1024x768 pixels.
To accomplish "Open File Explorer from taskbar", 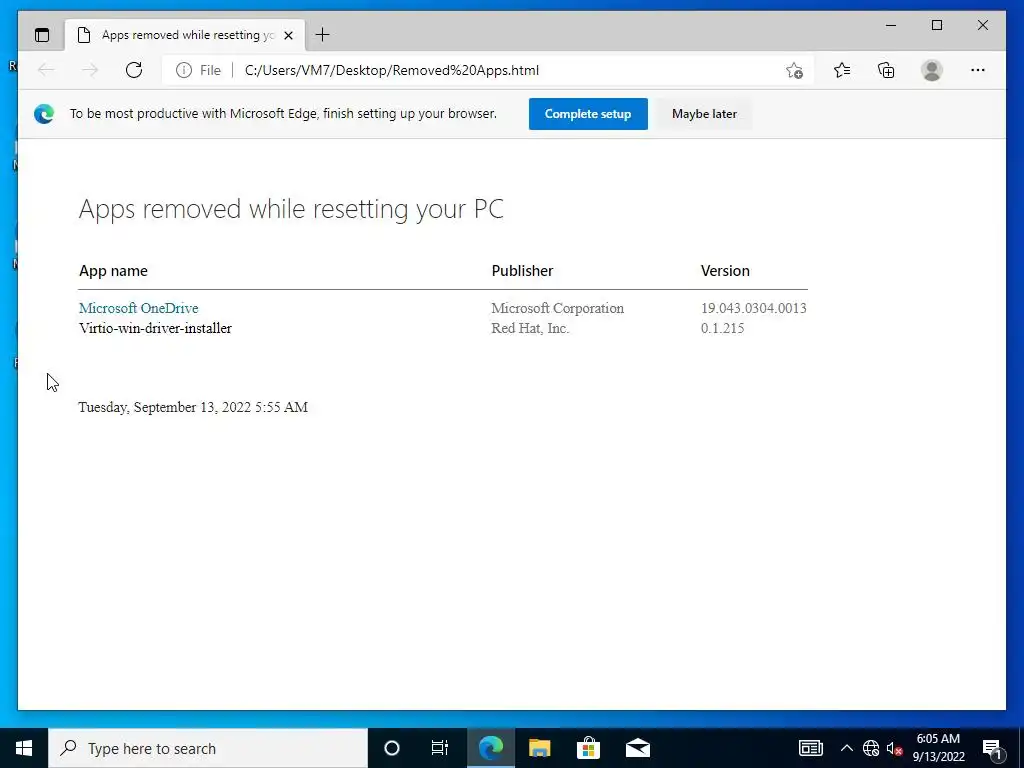I will tap(539, 748).
